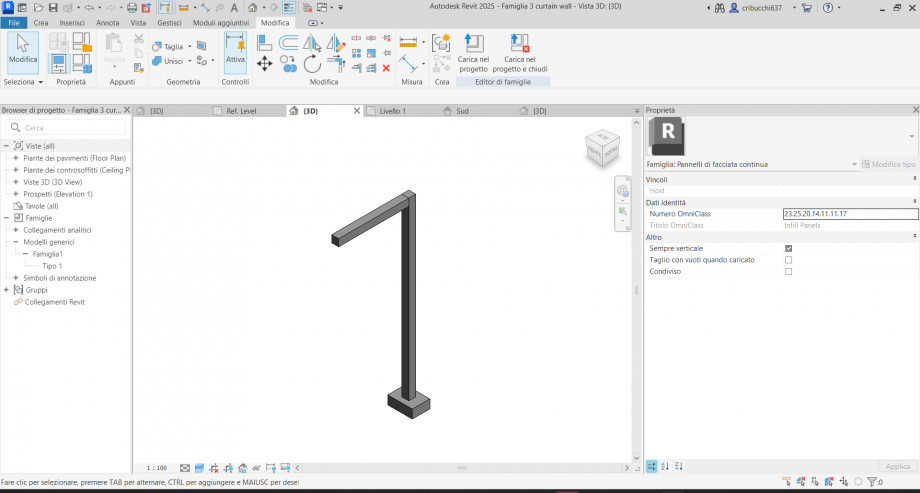Click the Numero OmniClass value field

(850, 214)
